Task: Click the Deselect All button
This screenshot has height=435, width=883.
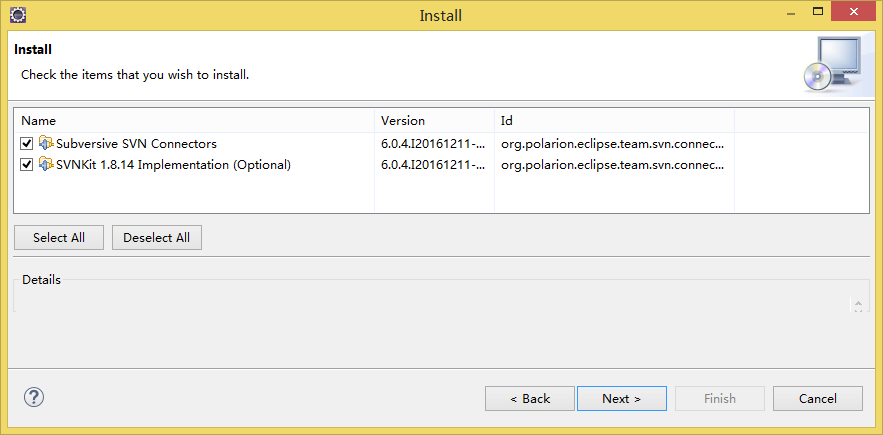Action: [x=157, y=238]
